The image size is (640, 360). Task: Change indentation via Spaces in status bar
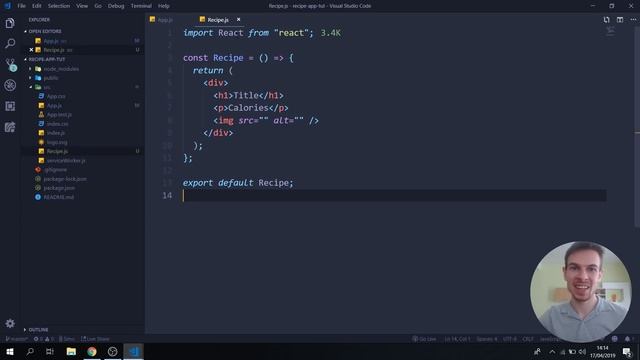click(x=487, y=339)
